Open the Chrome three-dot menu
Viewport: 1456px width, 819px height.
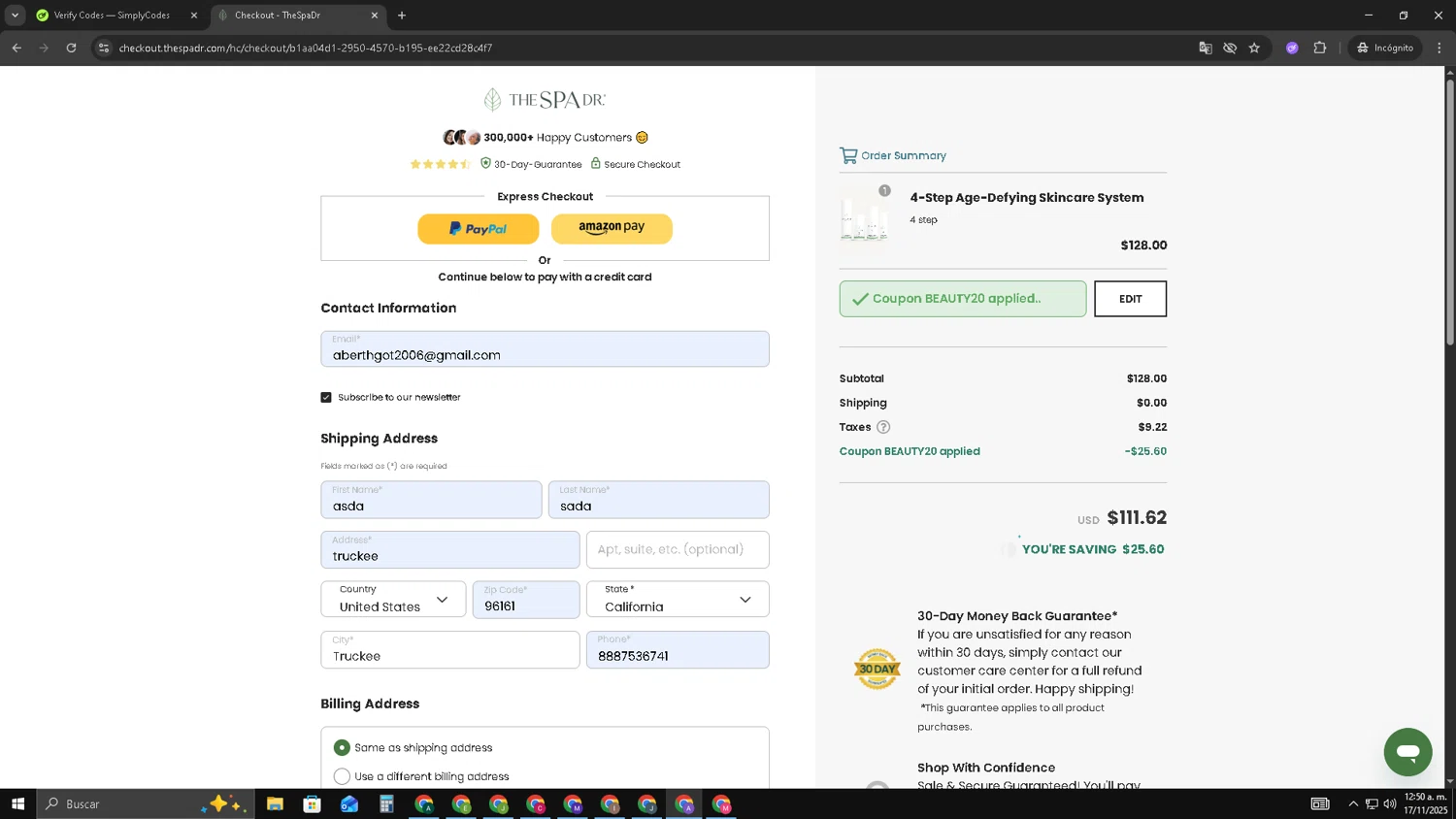(1439, 48)
